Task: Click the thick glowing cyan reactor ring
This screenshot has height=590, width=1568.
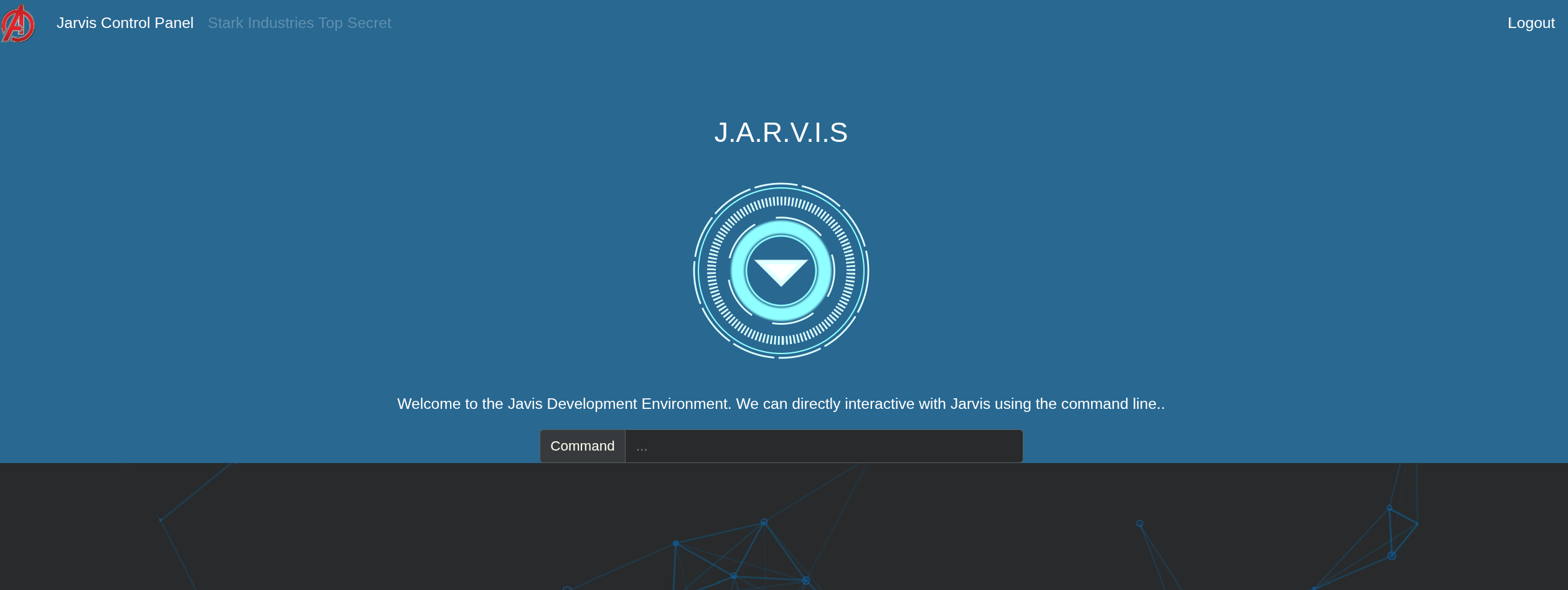Action: click(x=739, y=271)
